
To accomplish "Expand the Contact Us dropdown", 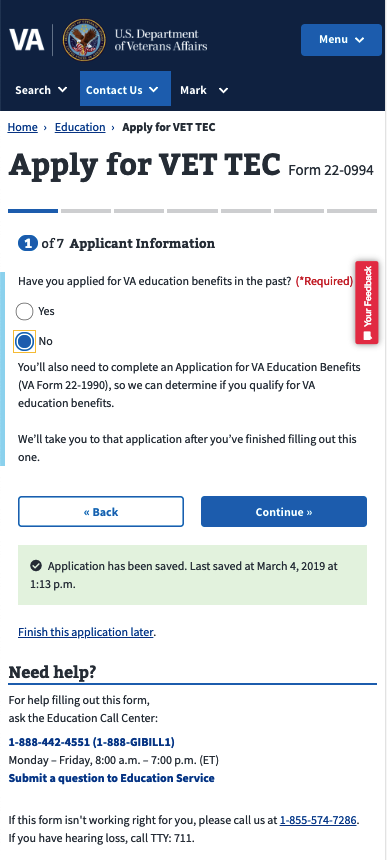I will (x=126, y=88).
